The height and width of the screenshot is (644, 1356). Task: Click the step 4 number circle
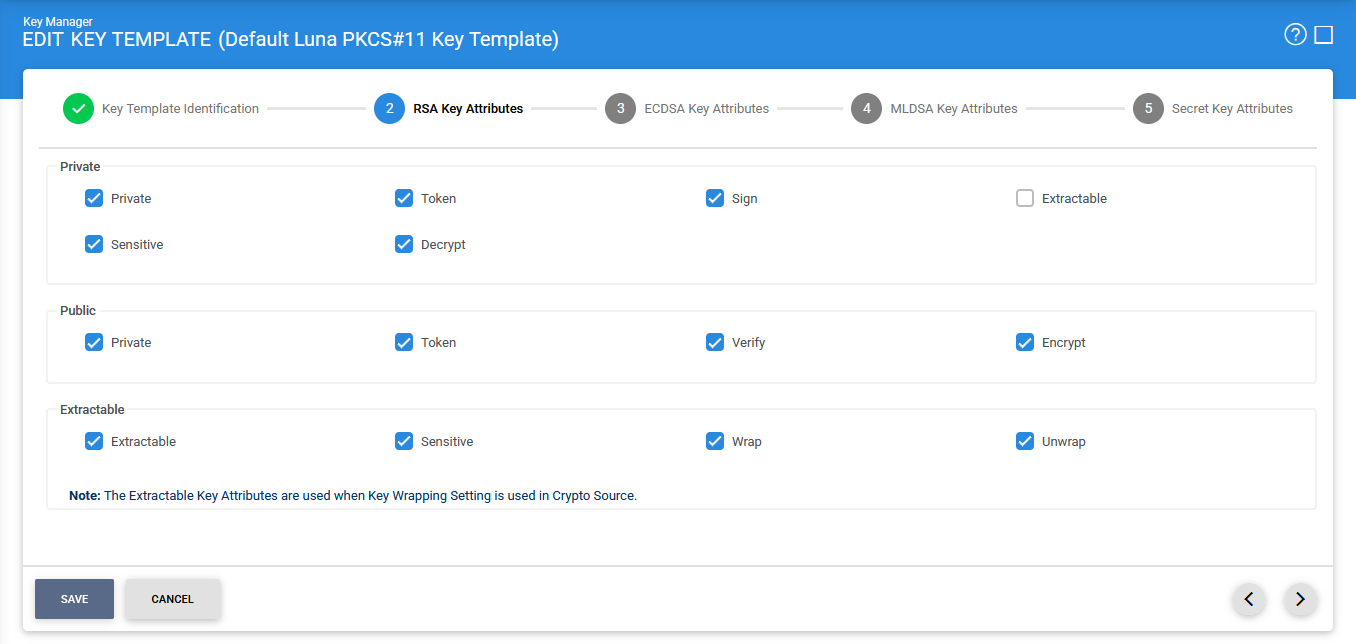[x=866, y=108]
